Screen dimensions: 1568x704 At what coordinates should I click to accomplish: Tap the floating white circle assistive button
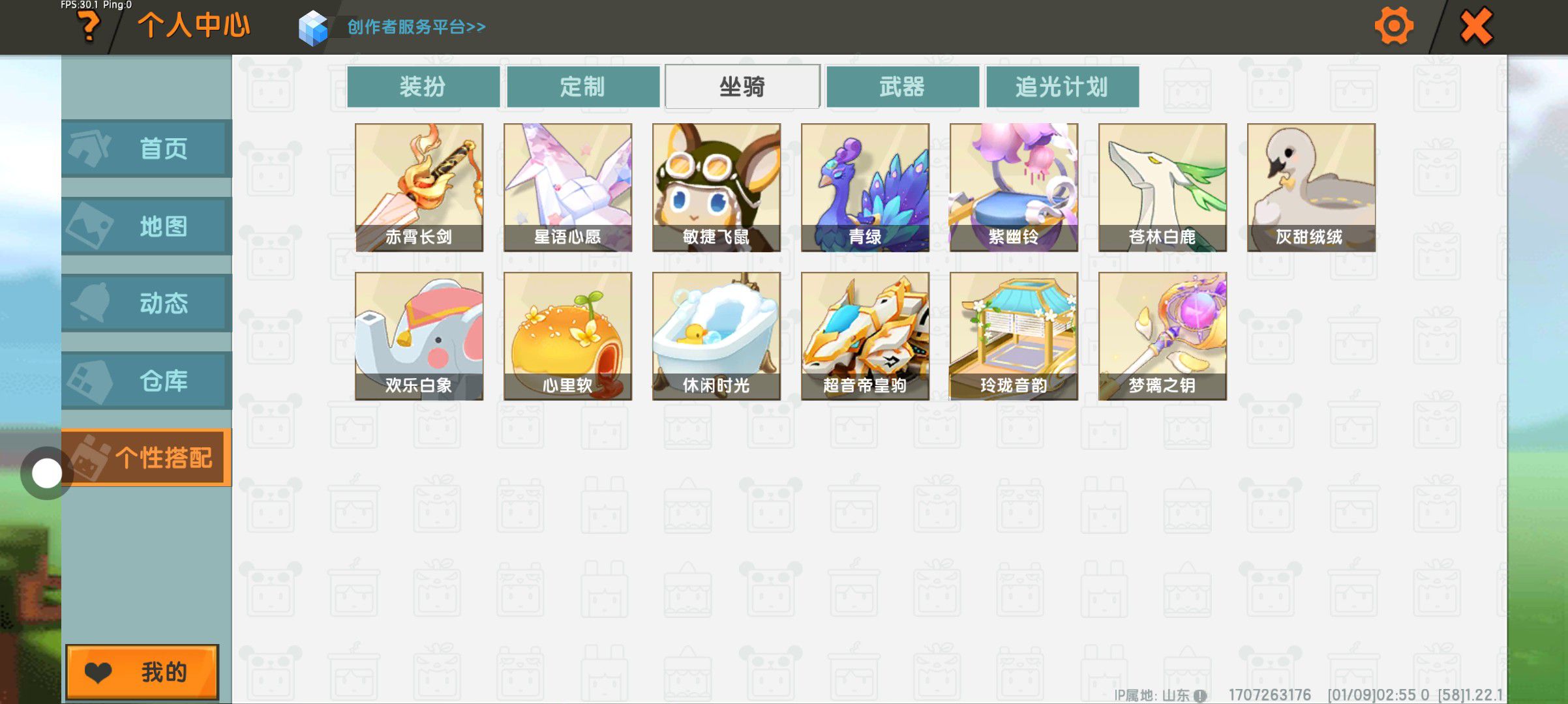click(x=46, y=473)
